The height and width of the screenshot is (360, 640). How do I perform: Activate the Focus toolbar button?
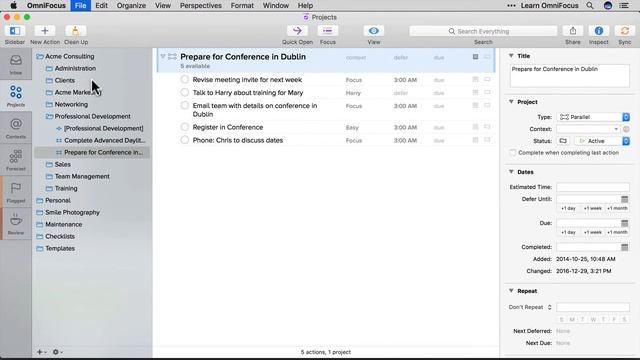tap(327, 31)
